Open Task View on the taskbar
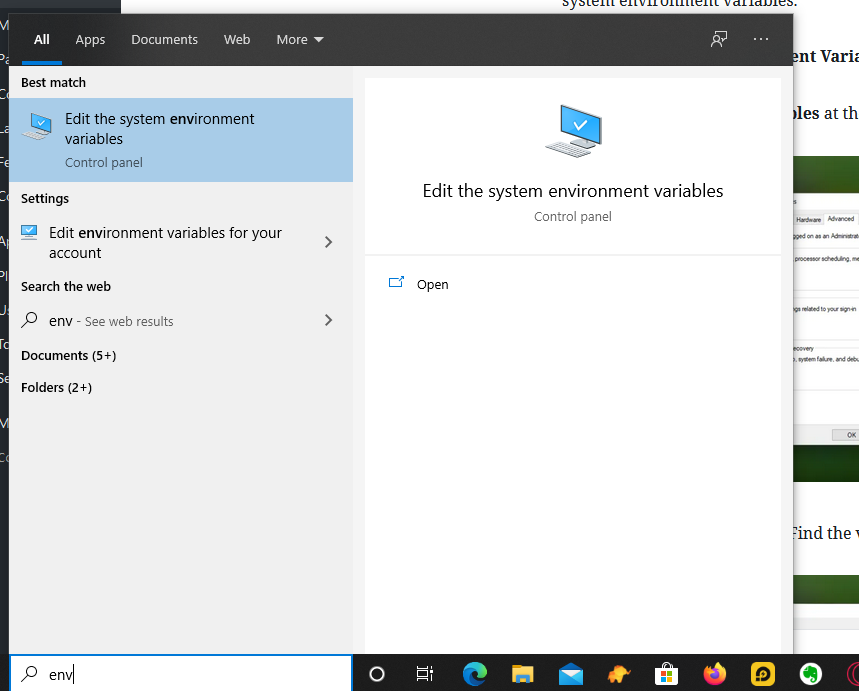This screenshot has height=691, width=859. coord(424,674)
